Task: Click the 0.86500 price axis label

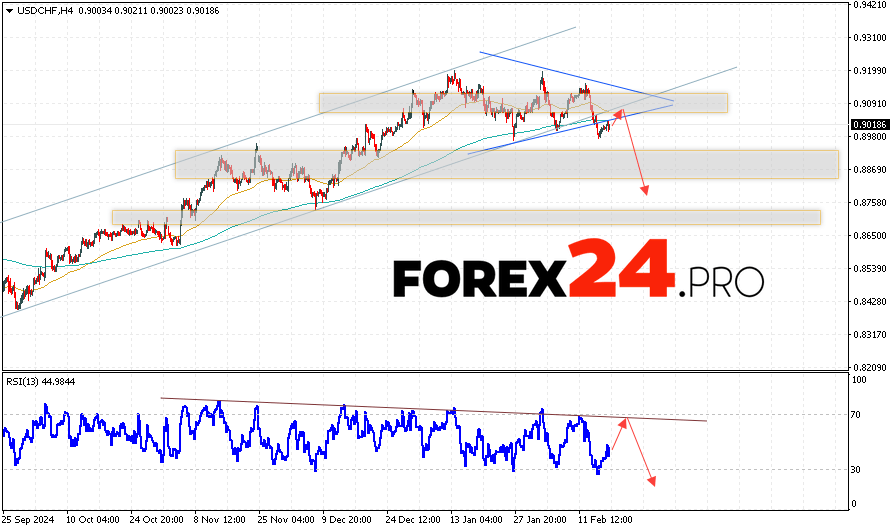Action: (x=870, y=235)
